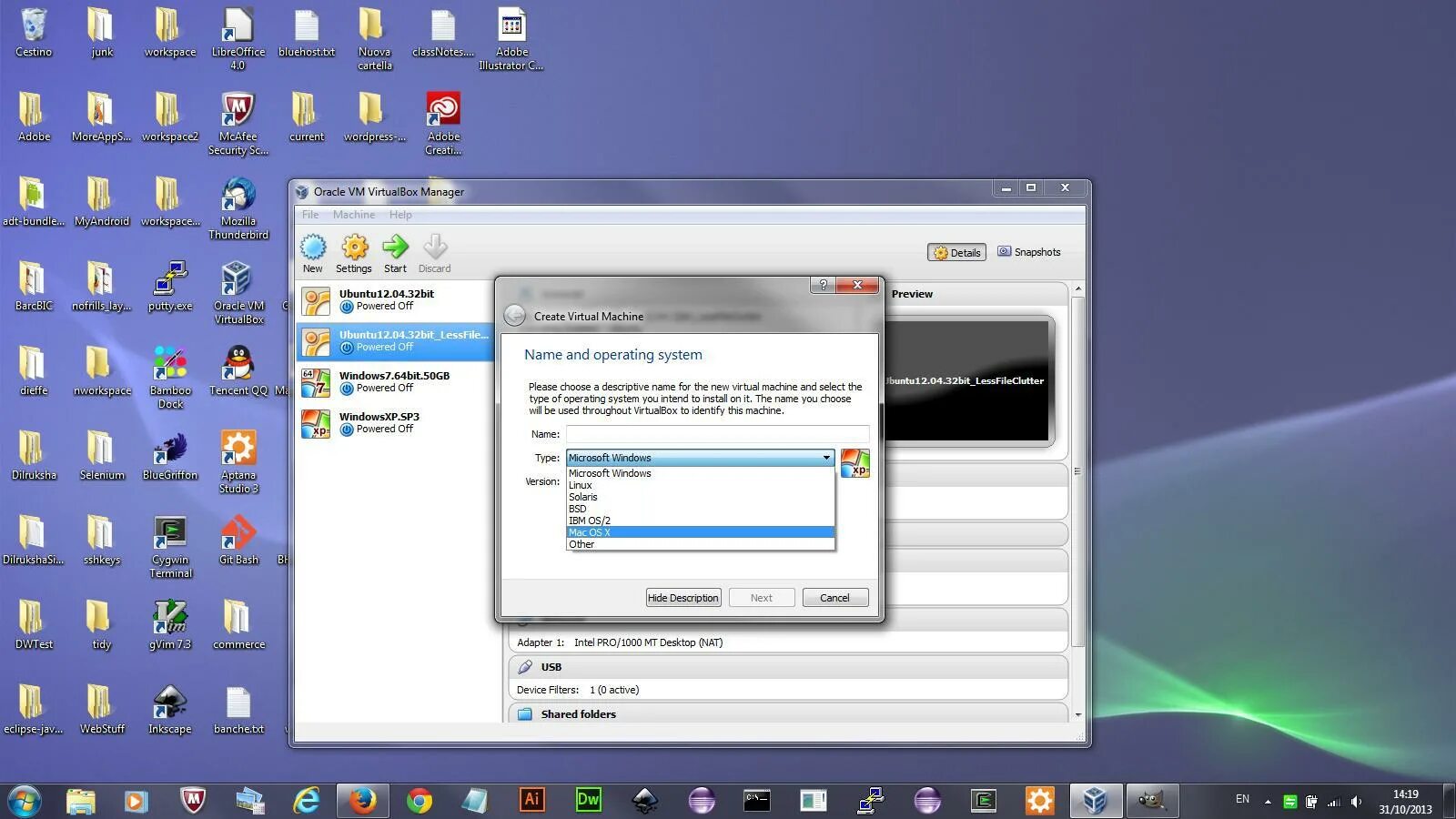Click the Aptana Studio 3 desktop icon

pyautogui.click(x=238, y=462)
